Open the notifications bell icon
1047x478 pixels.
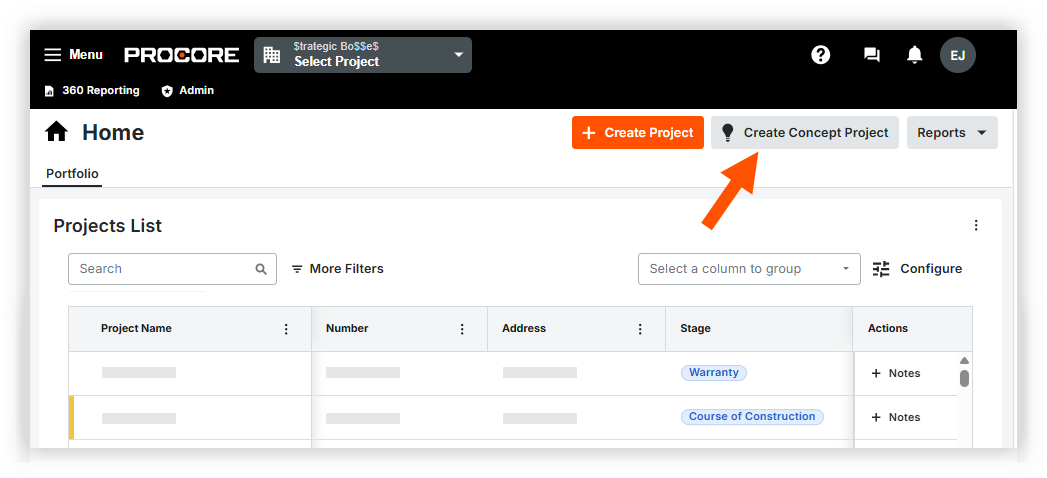tap(914, 55)
